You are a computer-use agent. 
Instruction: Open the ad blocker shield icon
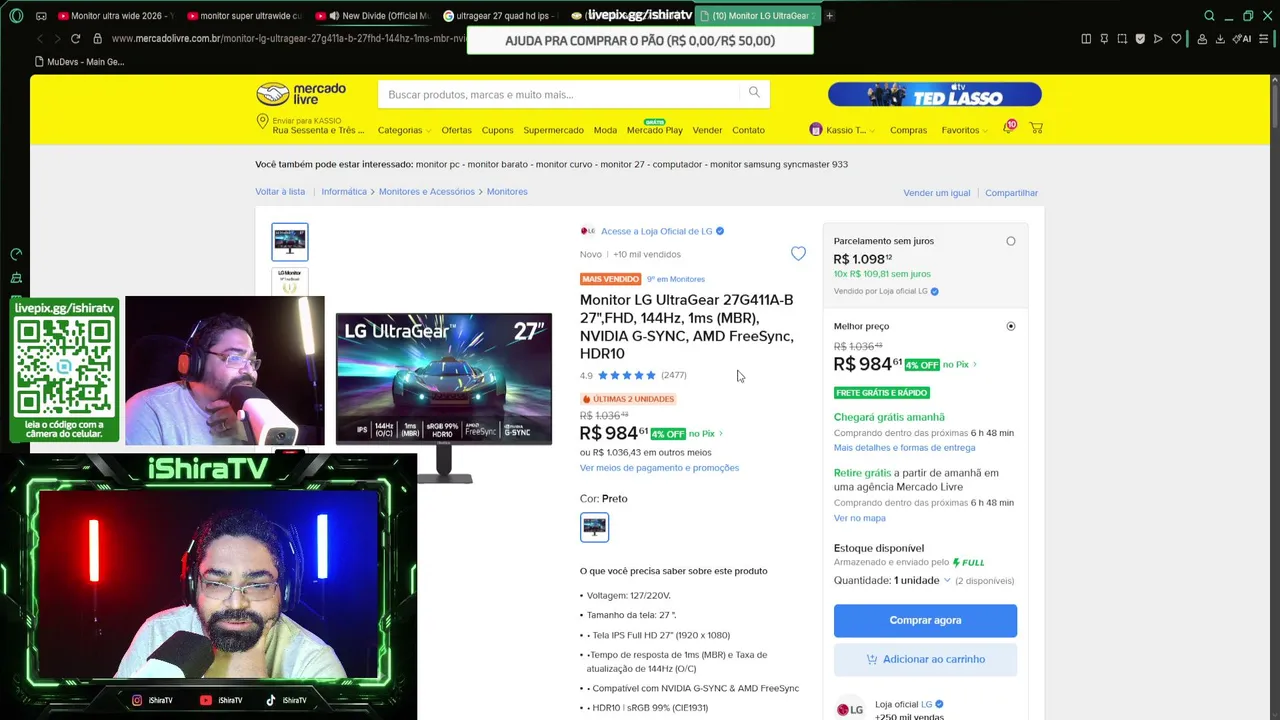(x=1140, y=39)
